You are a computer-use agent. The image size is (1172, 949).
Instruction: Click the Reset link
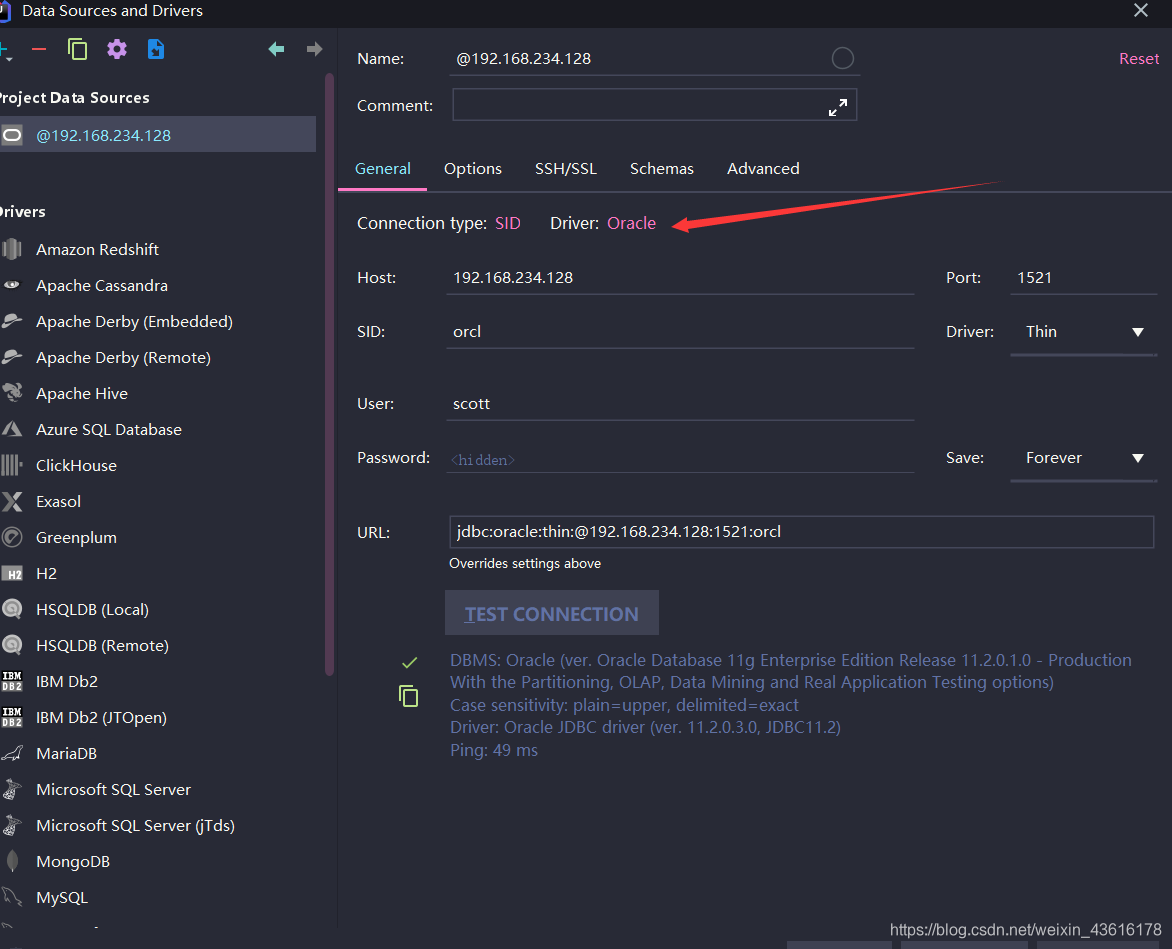click(x=1139, y=58)
